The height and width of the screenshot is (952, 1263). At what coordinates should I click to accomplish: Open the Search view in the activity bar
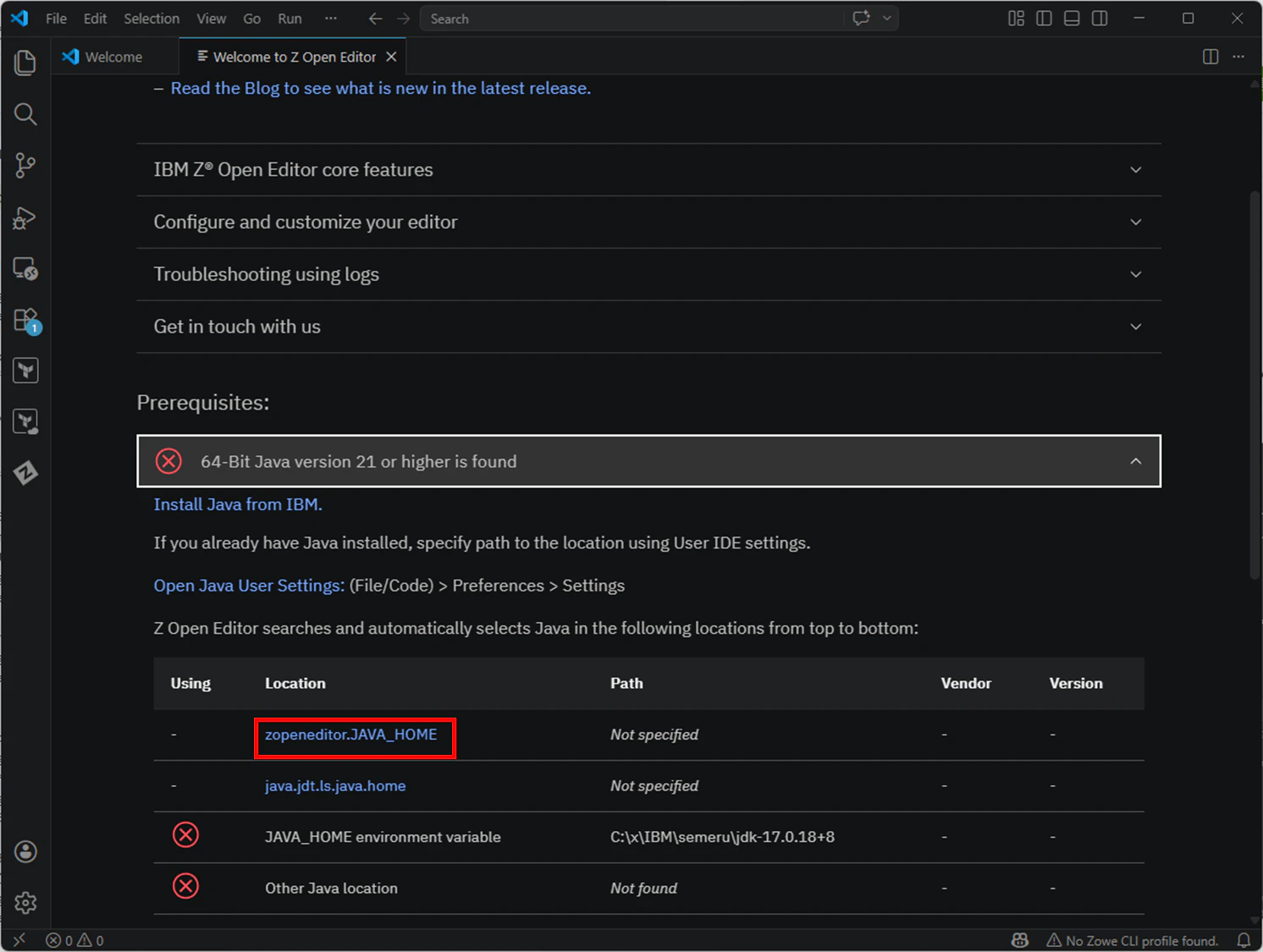click(x=25, y=114)
